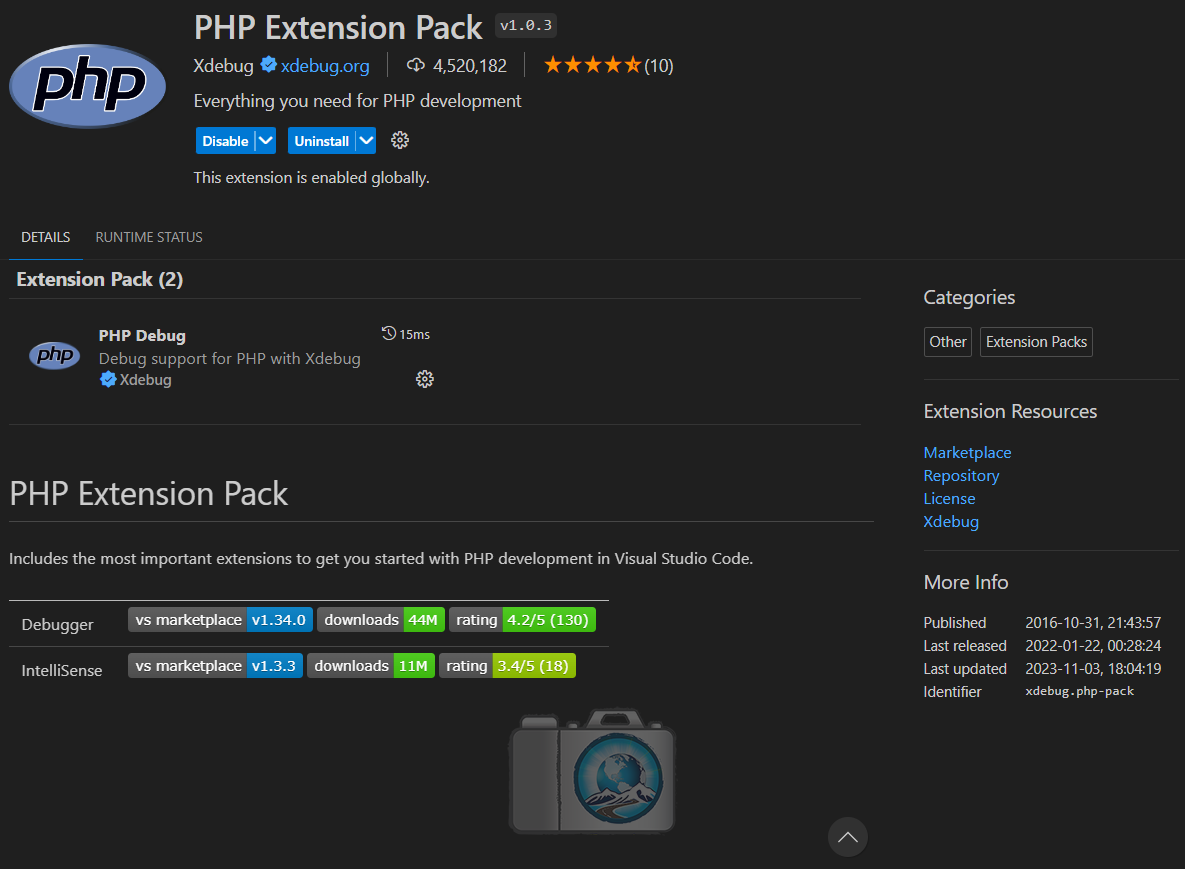Click the Extension Pack (2) heading
Image resolution: width=1185 pixels, height=869 pixels.
pos(100,280)
